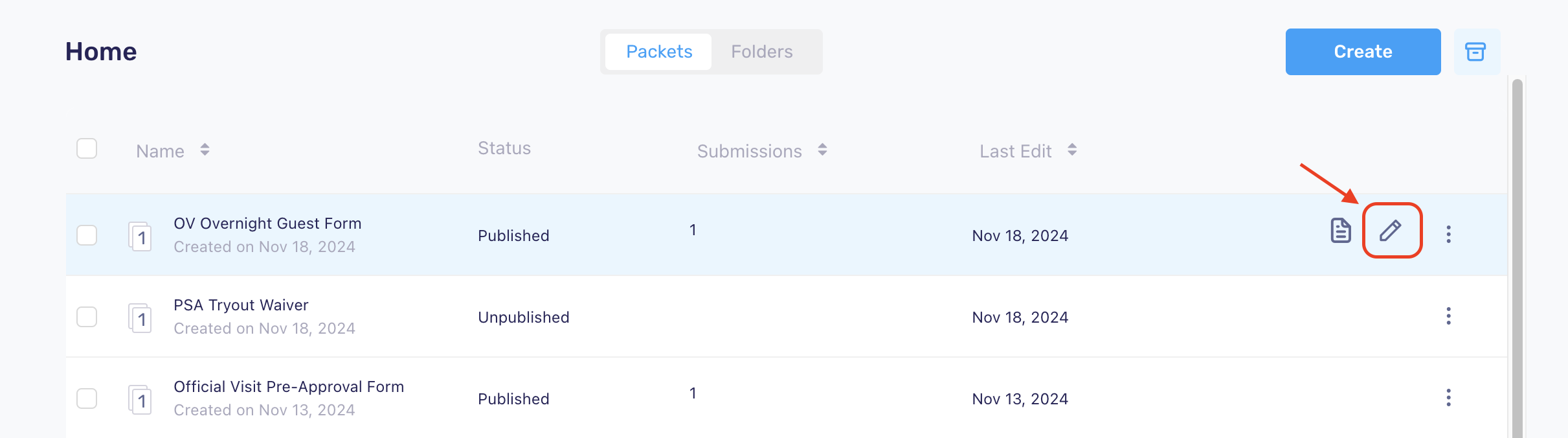Image resolution: width=1568 pixels, height=438 pixels.
Task: Open three-dot menu for PSA Tryout Waiver
Action: 1449,316
